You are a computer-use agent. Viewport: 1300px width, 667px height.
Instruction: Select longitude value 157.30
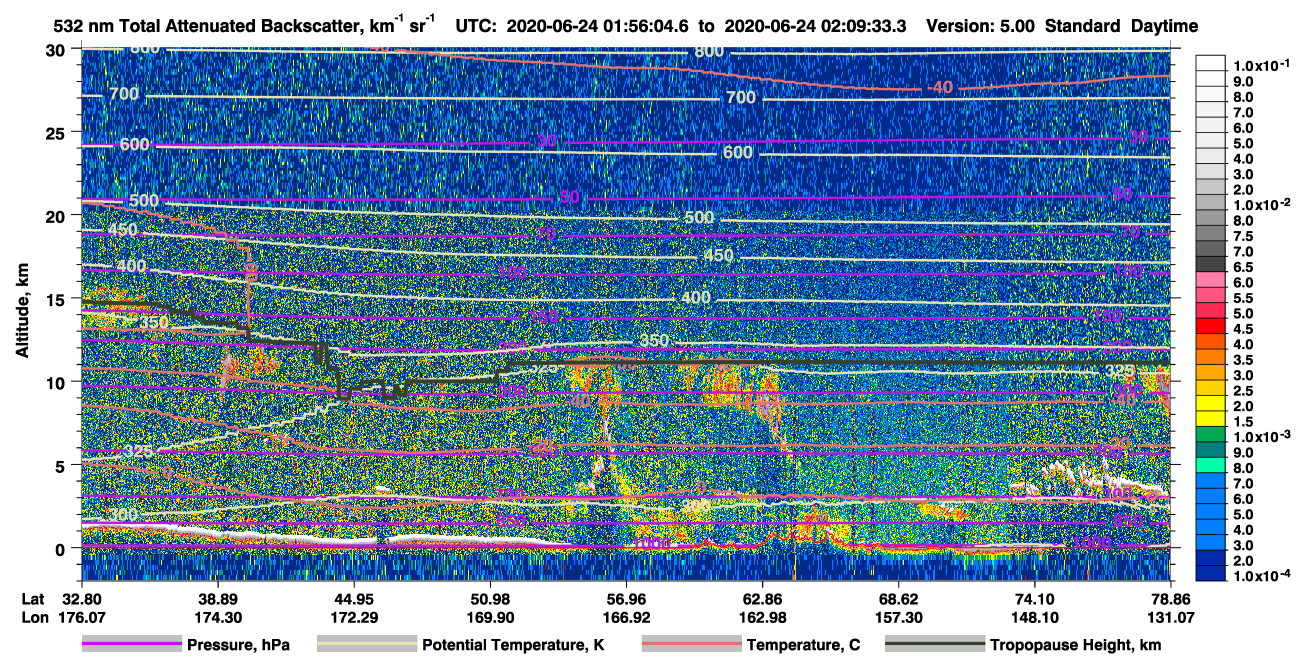click(x=898, y=617)
